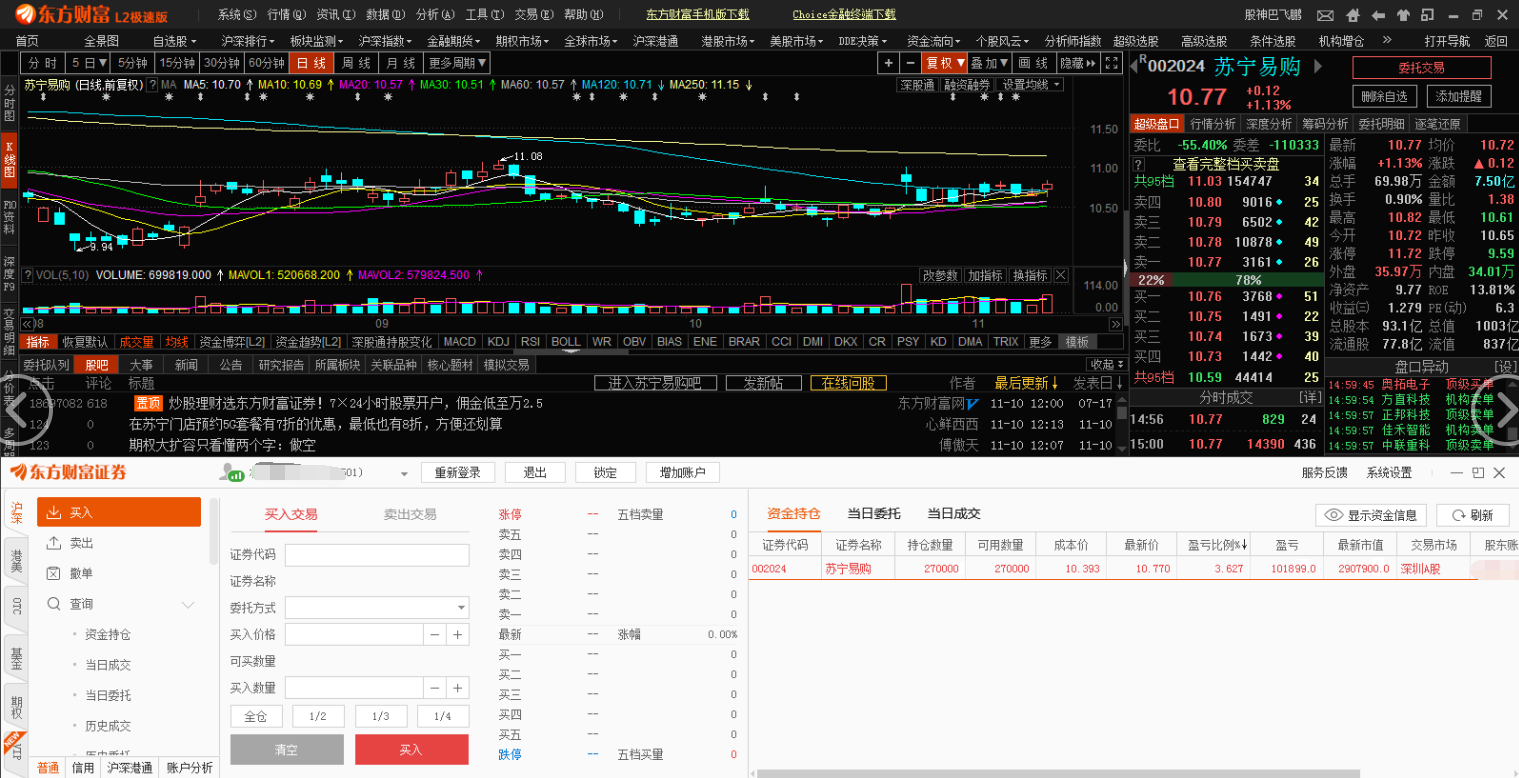Zoom in chart with plus button
Viewport: 1519px width, 778px height.
887,63
